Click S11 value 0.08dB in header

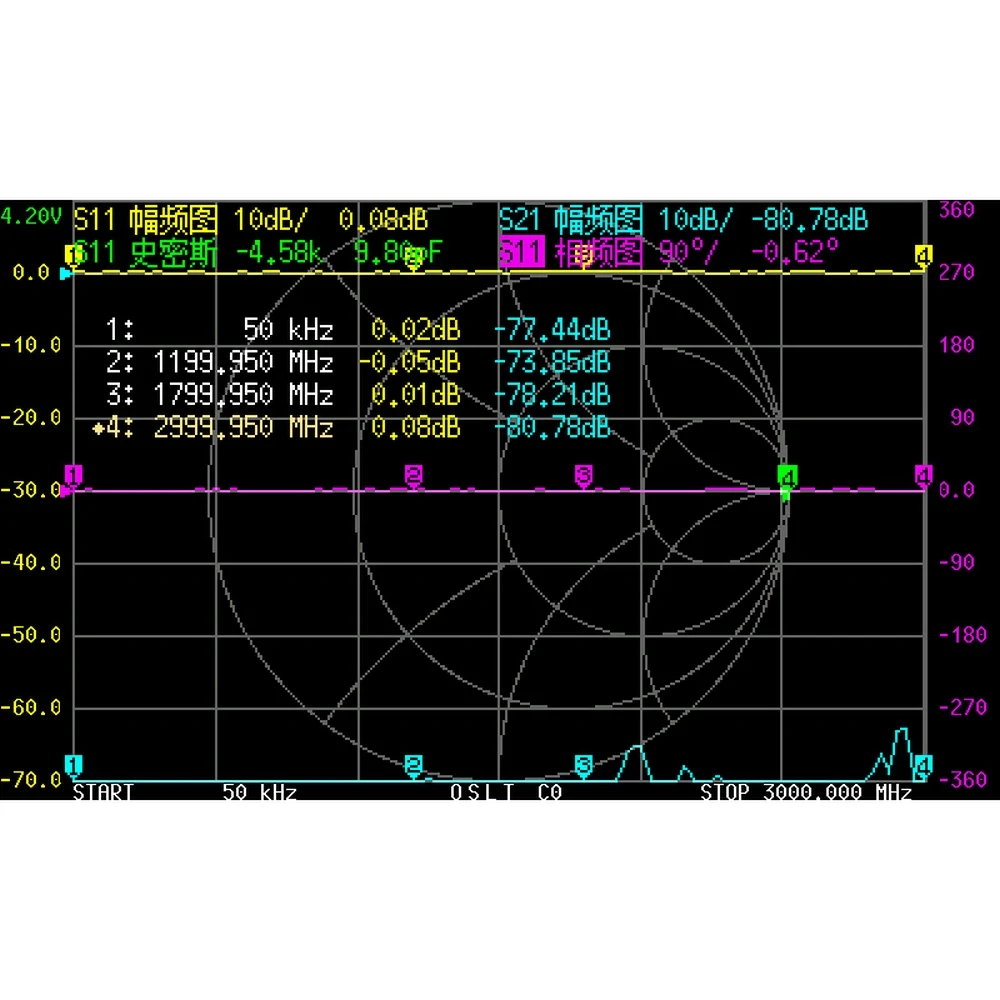coord(383,220)
